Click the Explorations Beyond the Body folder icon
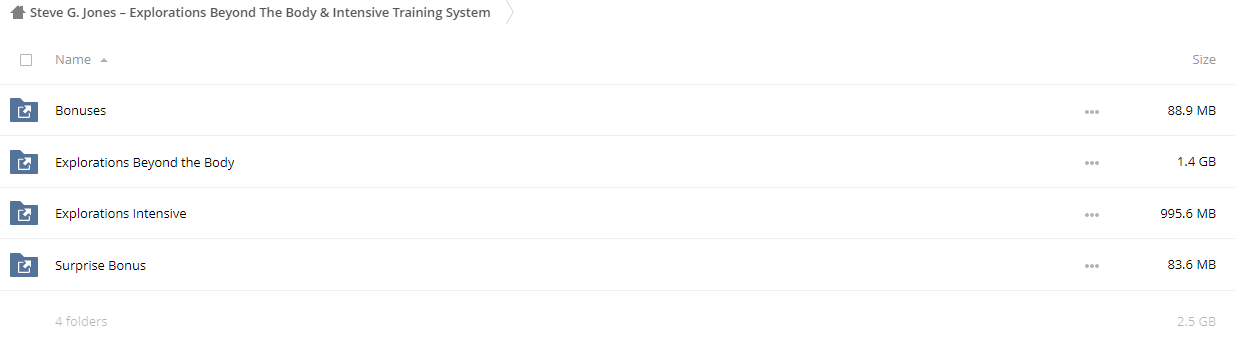 pos(24,162)
